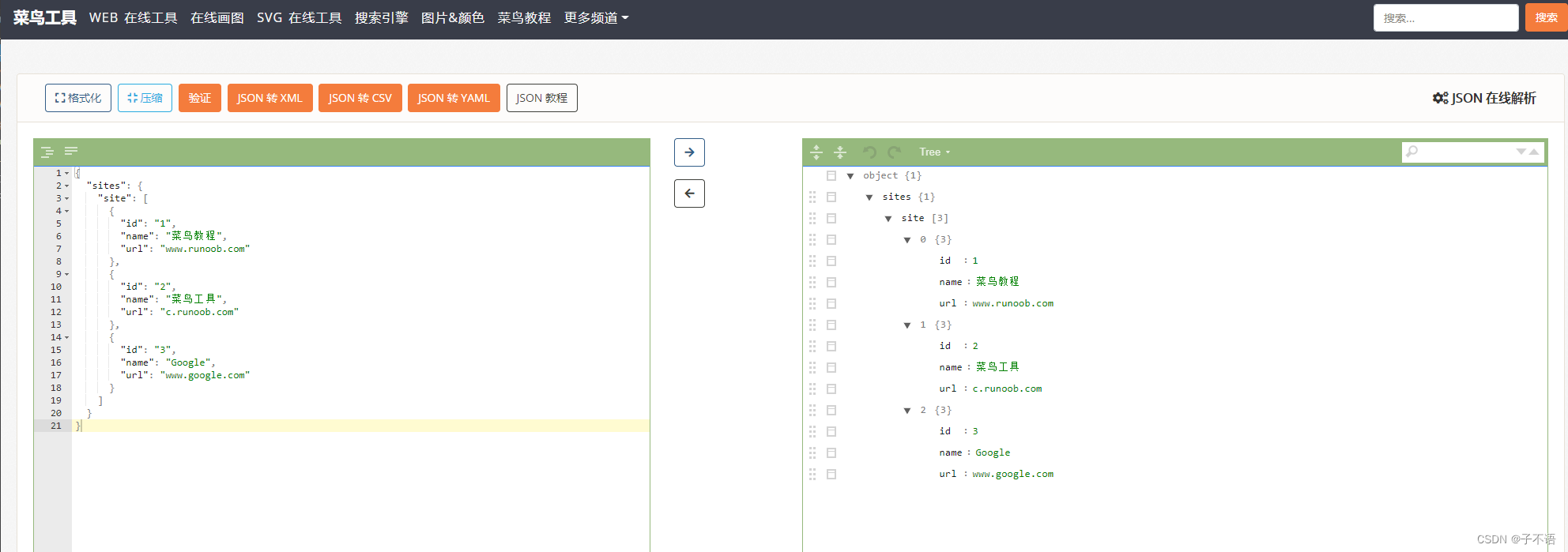
Task: Copy tree back to code with left arrow
Action: (x=689, y=193)
